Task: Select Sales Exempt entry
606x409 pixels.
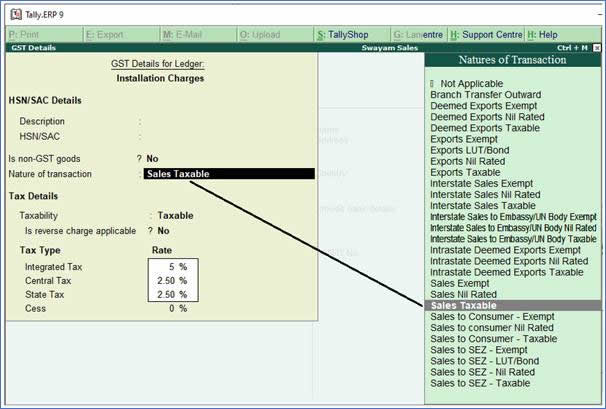Action: [x=460, y=283]
